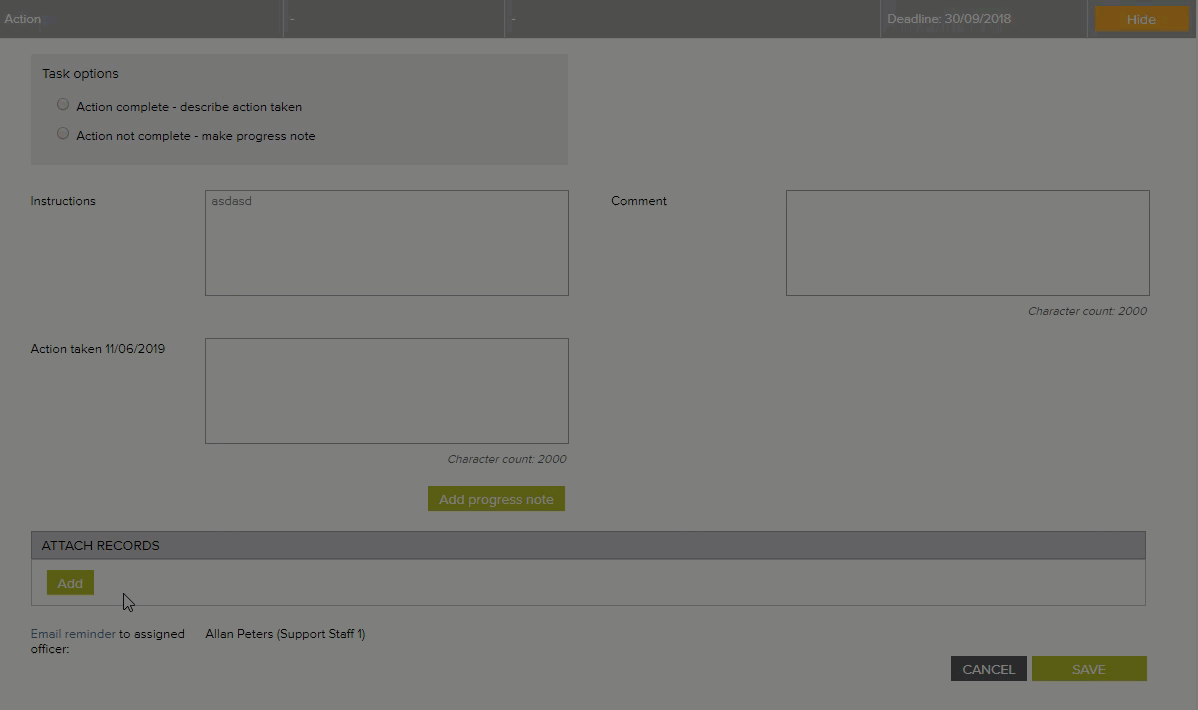Save the action task
Screen dimensions: 1198x710
(1088, 669)
